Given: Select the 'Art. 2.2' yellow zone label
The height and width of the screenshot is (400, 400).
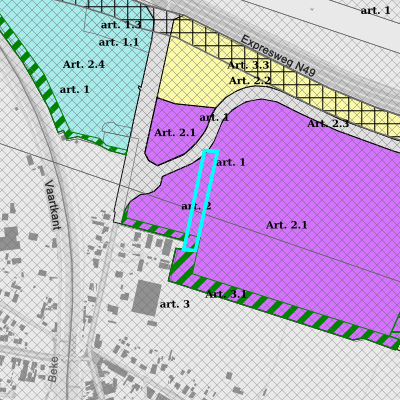Looking at the screenshot, I should click(x=250, y=80).
